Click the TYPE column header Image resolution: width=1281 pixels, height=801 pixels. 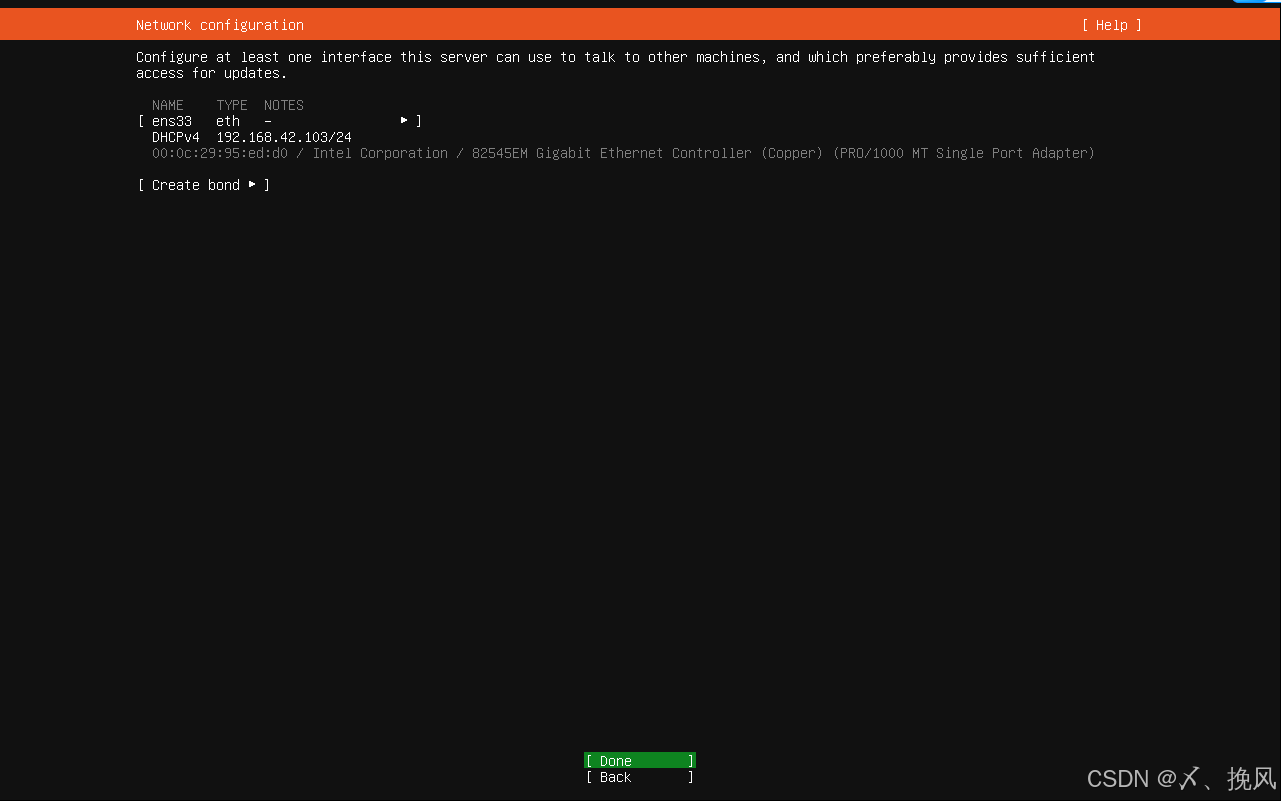coord(231,105)
